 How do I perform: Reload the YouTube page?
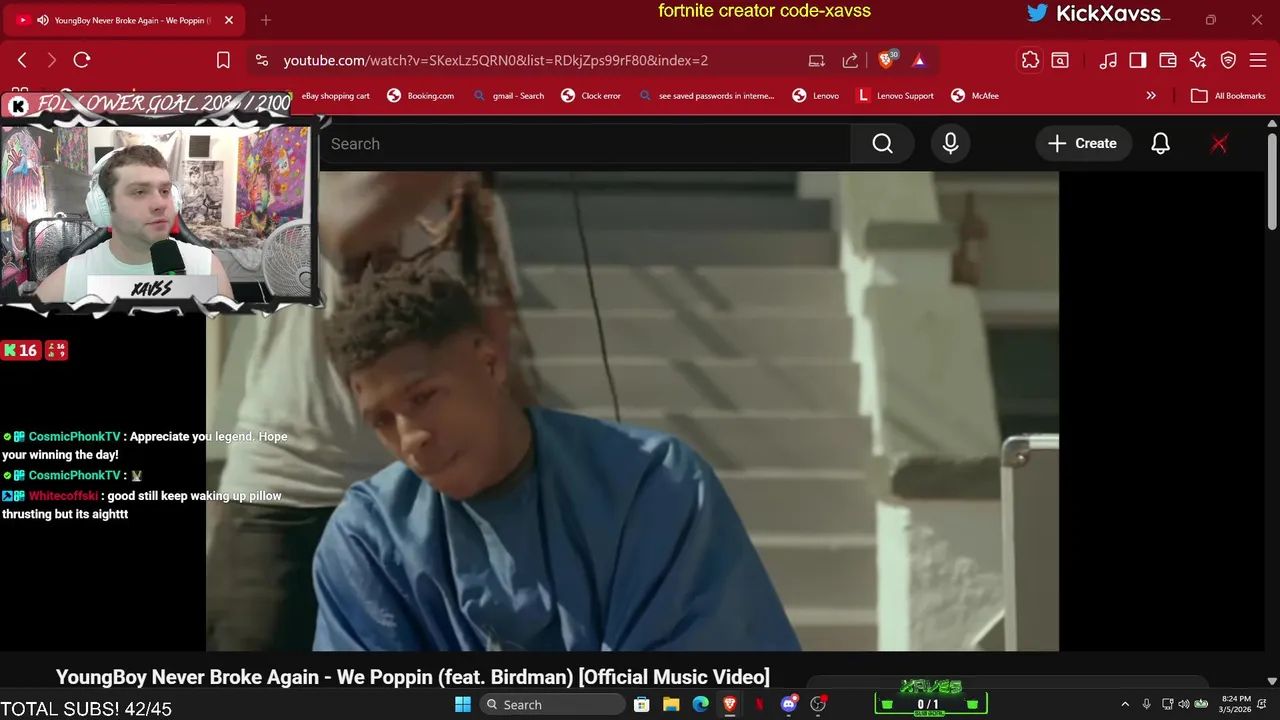coord(82,60)
